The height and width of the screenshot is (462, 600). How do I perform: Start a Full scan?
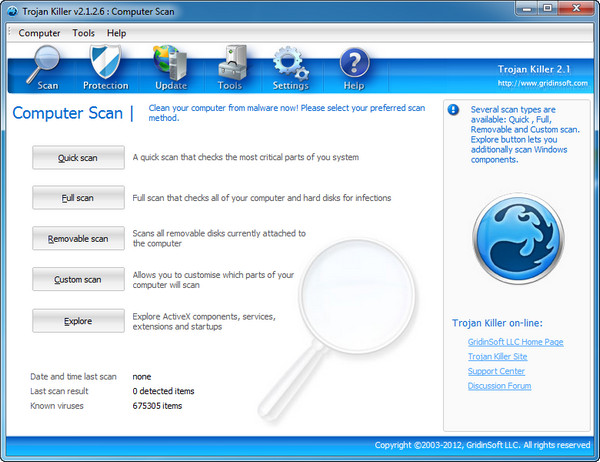(78, 198)
